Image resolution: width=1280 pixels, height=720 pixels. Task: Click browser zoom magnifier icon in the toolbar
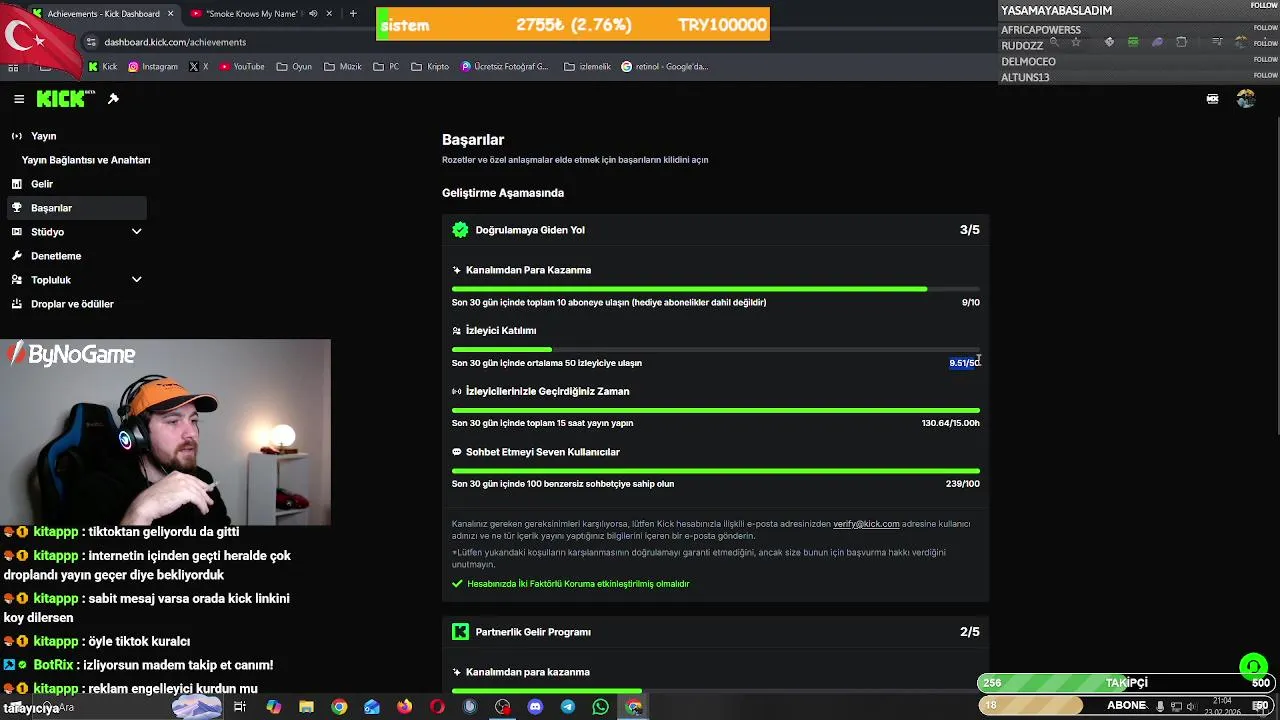coord(1054,42)
